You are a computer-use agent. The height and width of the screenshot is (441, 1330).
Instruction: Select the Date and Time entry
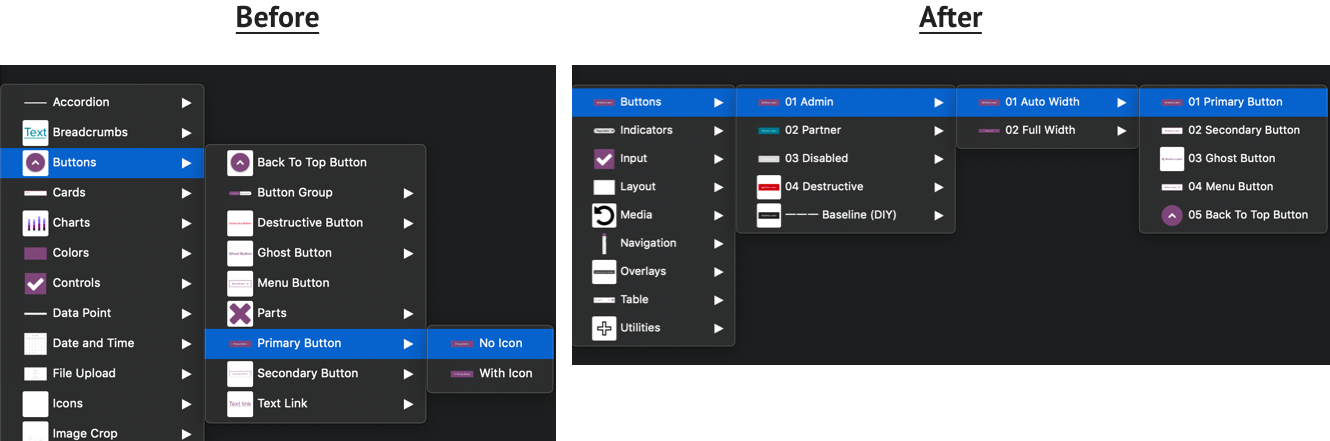(93, 343)
